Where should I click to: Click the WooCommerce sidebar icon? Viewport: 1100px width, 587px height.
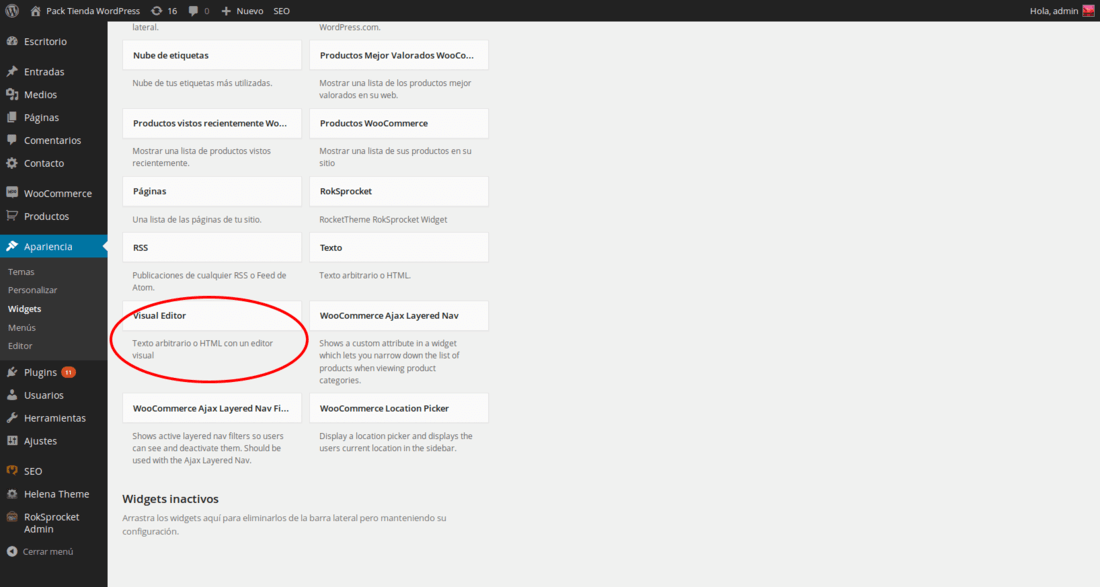point(12,193)
